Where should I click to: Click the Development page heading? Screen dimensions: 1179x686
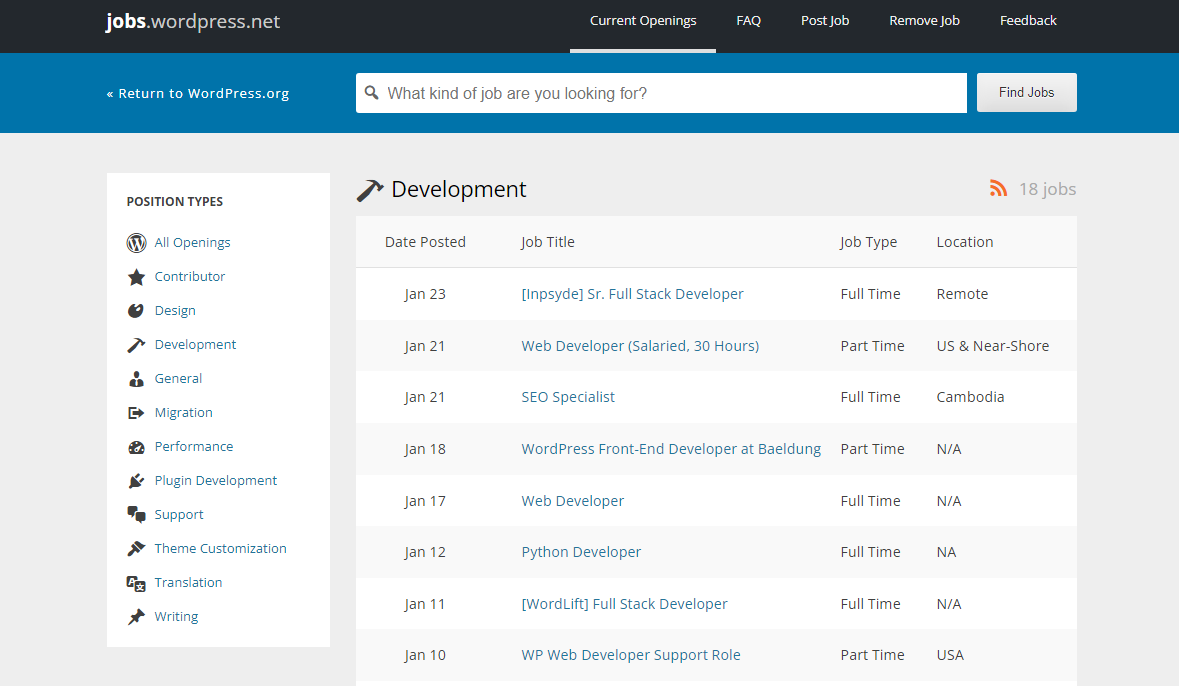click(x=459, y=190)
